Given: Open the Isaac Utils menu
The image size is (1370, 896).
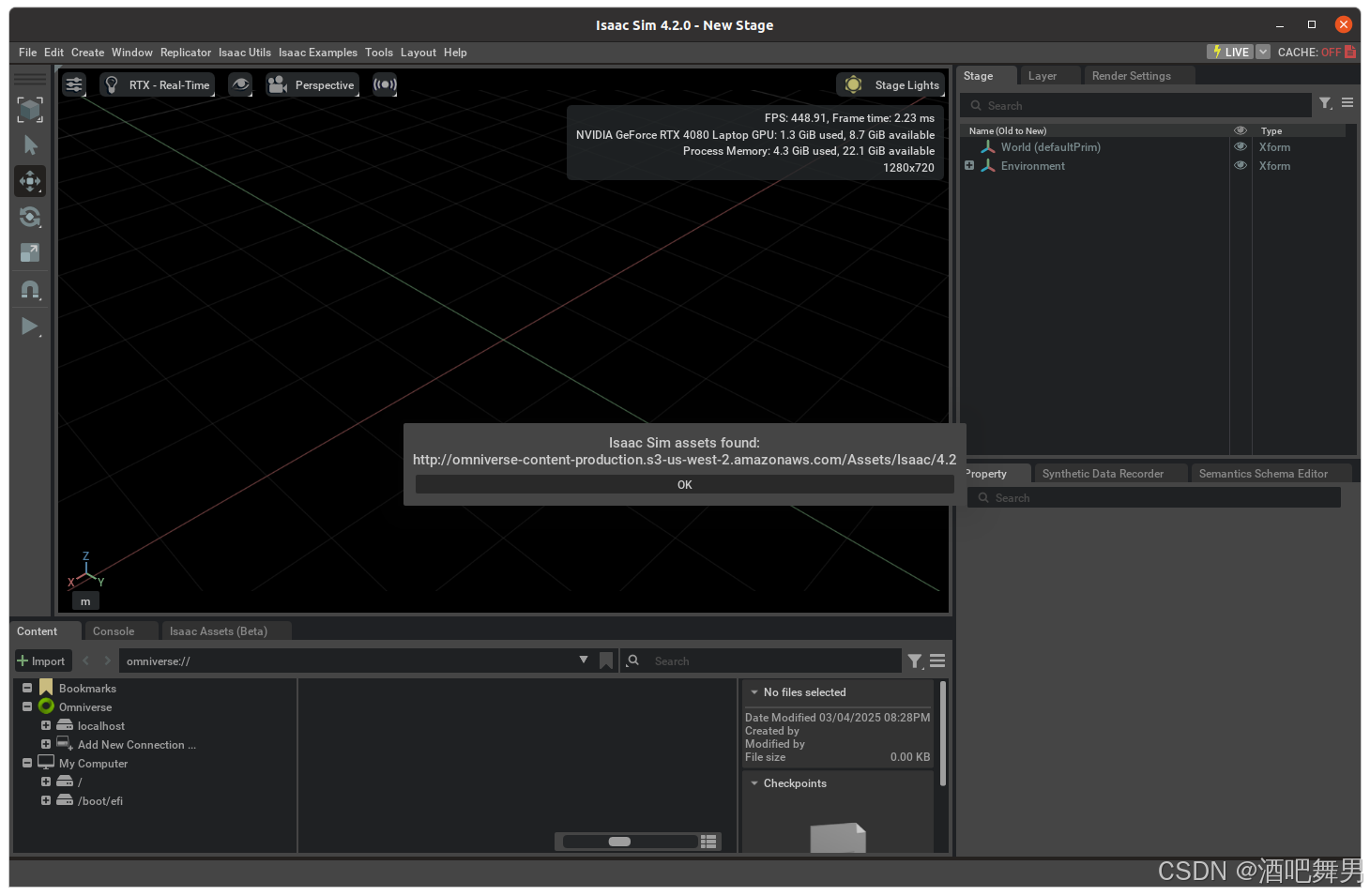Looking at the screenshot, I should [x=244, y=53].
